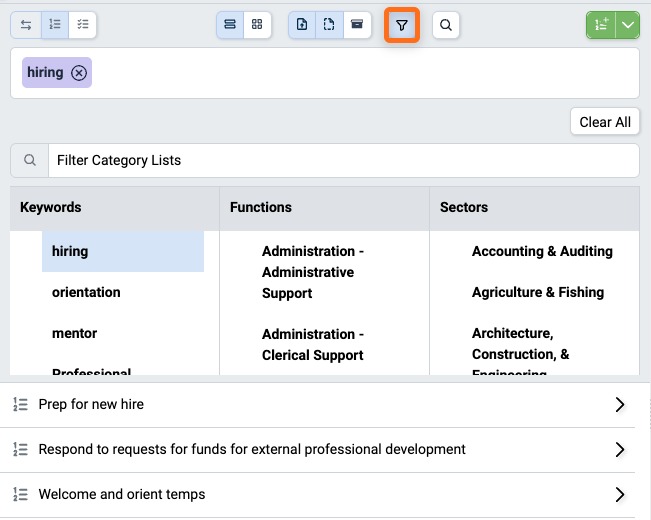Expand chevron for Welcome and orient temps
Image resolution: width=651 pixels, height=520 pixels.
coord(620,495)
